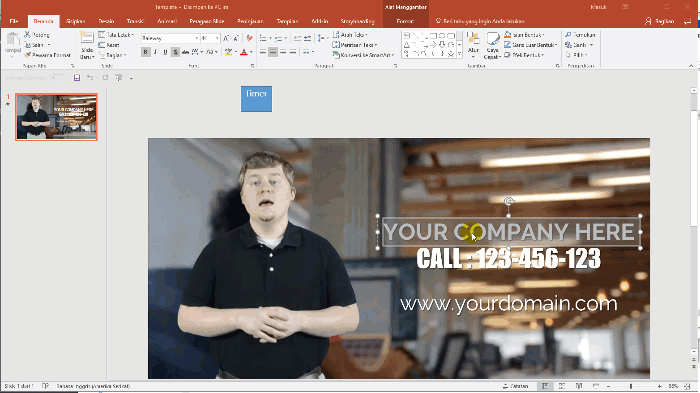Click the clear formatting eraser icon

249,38
